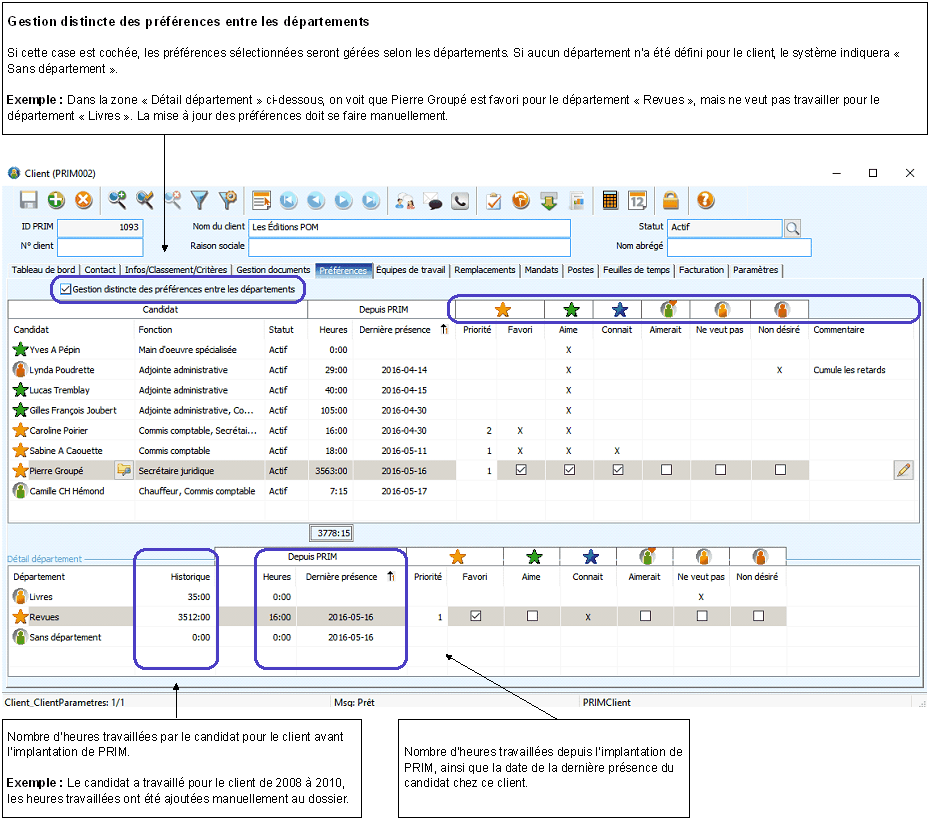The image size is (930, 820).
Task: Check 'Non désiré' box for Pierre Groupé
Action: tap(779, 470)
